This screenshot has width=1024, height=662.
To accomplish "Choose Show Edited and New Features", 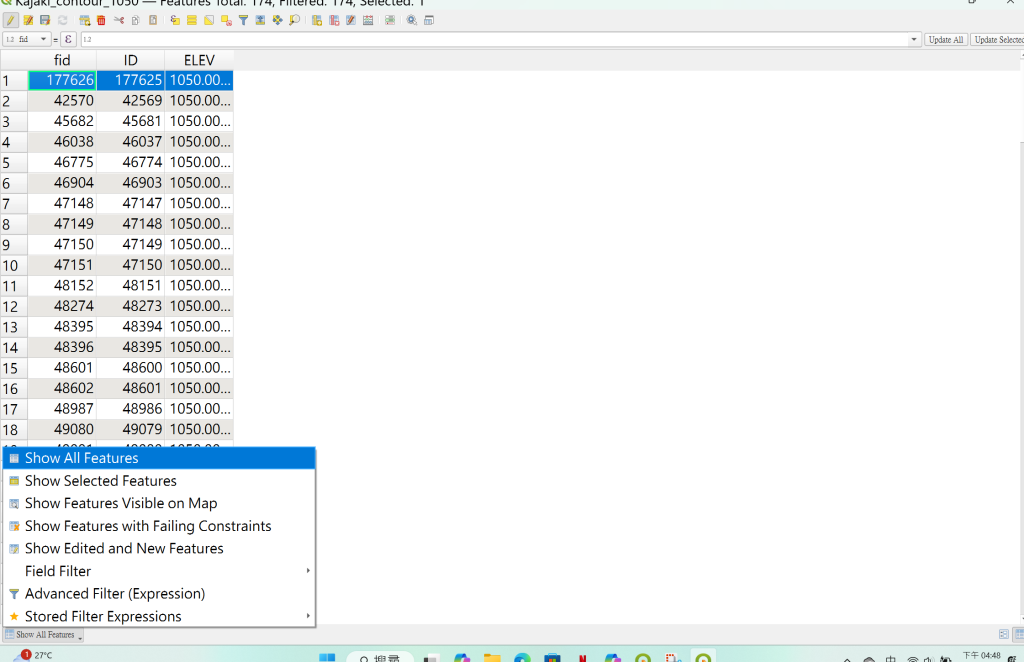I will click(x=159, y=548).
